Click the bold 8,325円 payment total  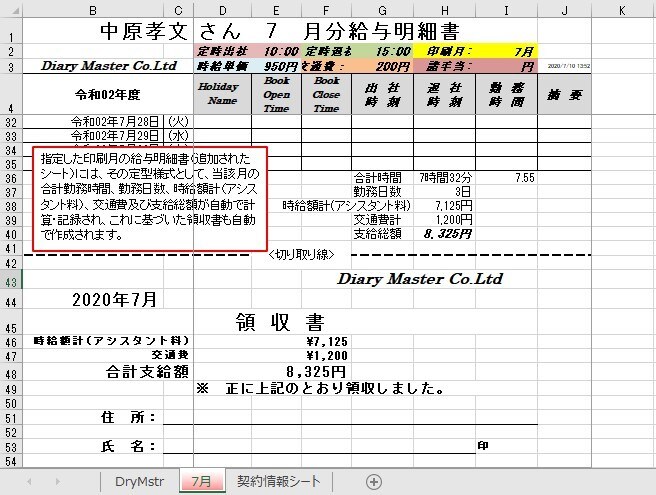coord(444,233)
